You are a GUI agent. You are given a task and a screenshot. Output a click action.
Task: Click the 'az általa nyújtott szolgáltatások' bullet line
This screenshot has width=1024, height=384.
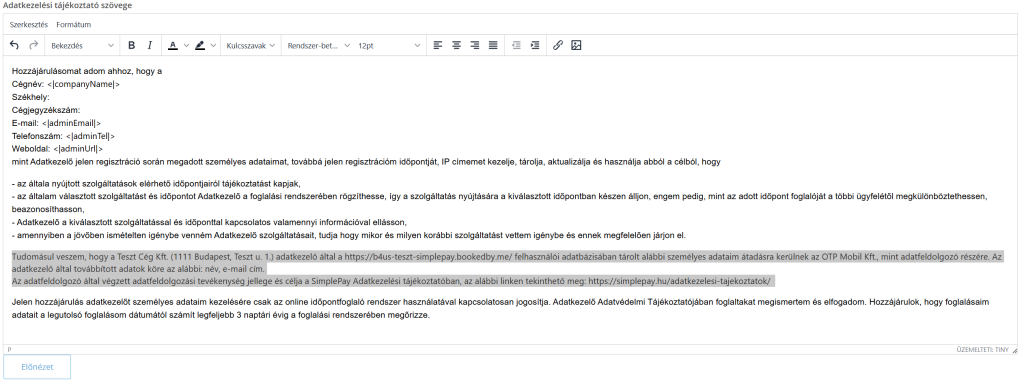(156, 184)
